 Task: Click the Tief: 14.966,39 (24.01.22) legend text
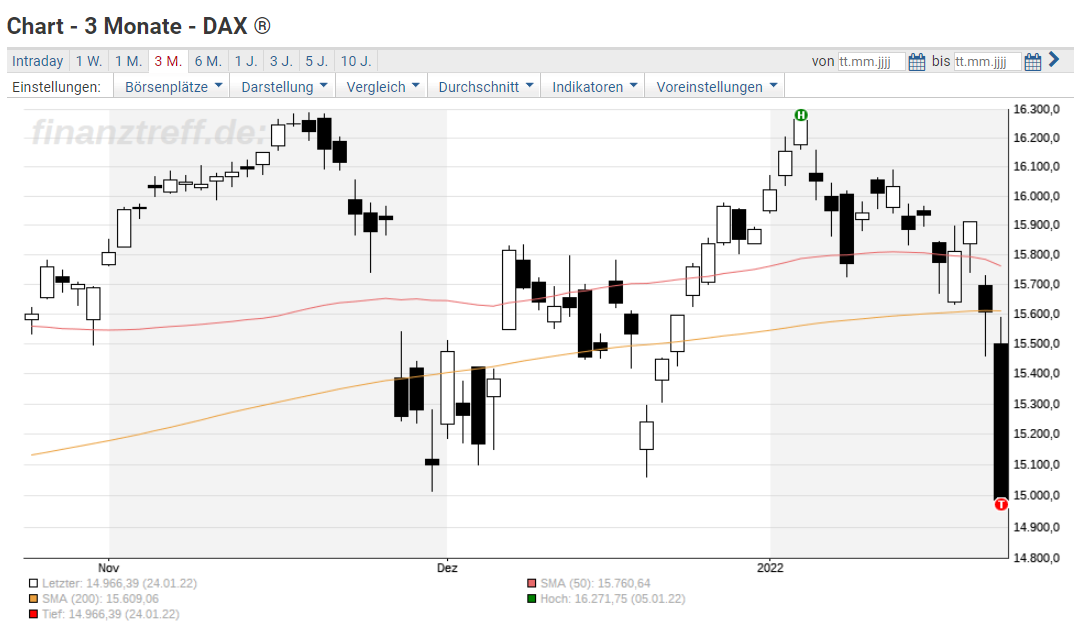[x=111, y=614]
